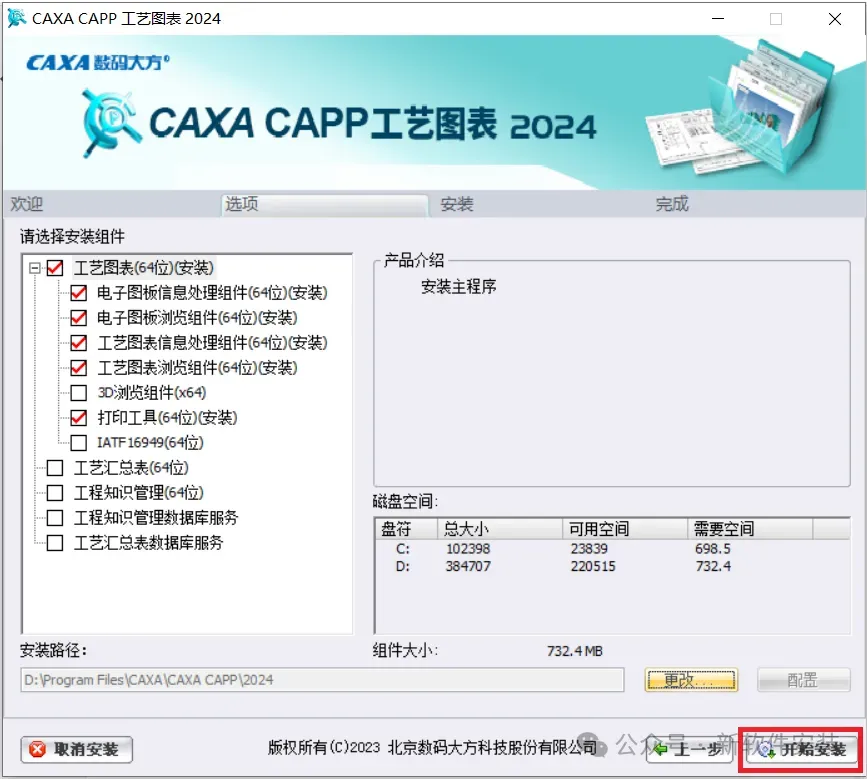Select the C: drive row
This screenshot has width=867, height=779.
point(612,549)
